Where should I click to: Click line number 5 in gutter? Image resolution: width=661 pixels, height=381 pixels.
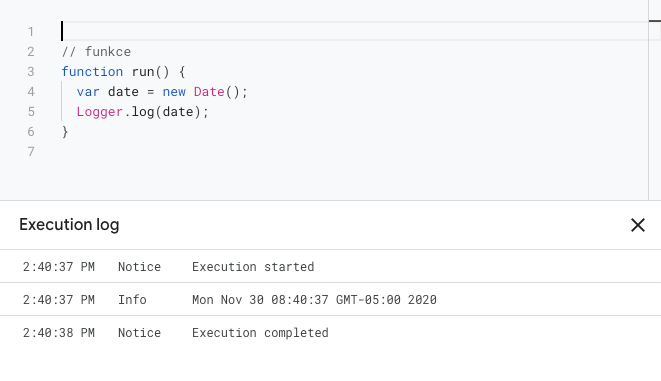tap(31, 112)
